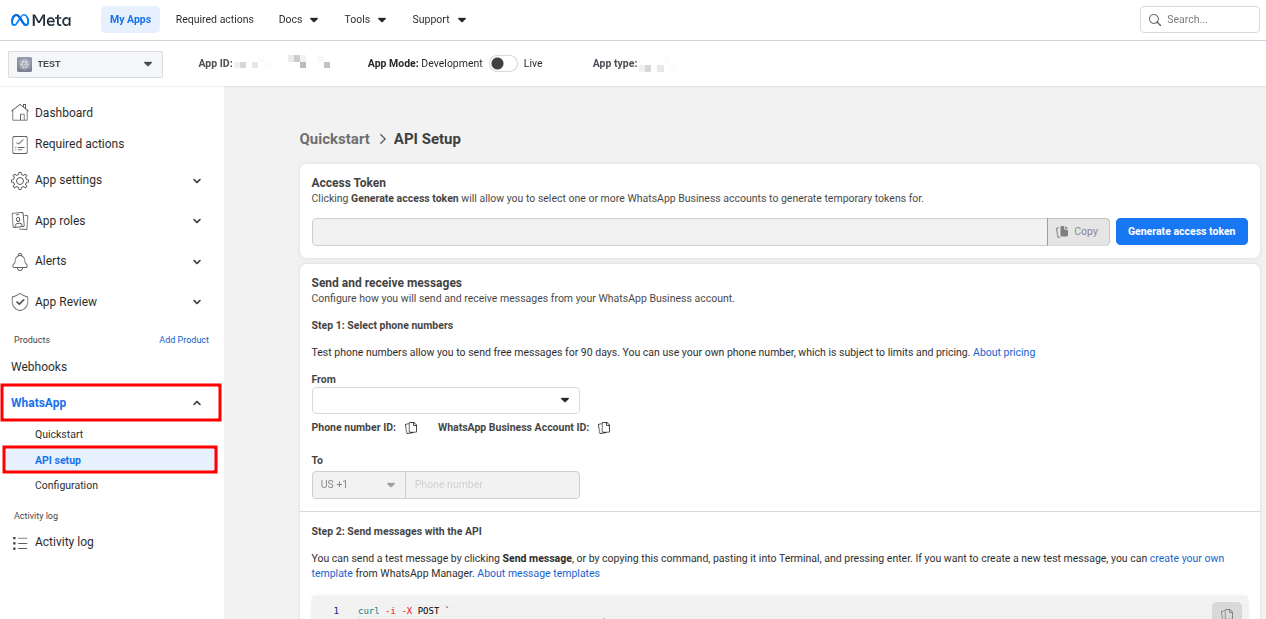Click the Activity log list icon

pos(19,542)
